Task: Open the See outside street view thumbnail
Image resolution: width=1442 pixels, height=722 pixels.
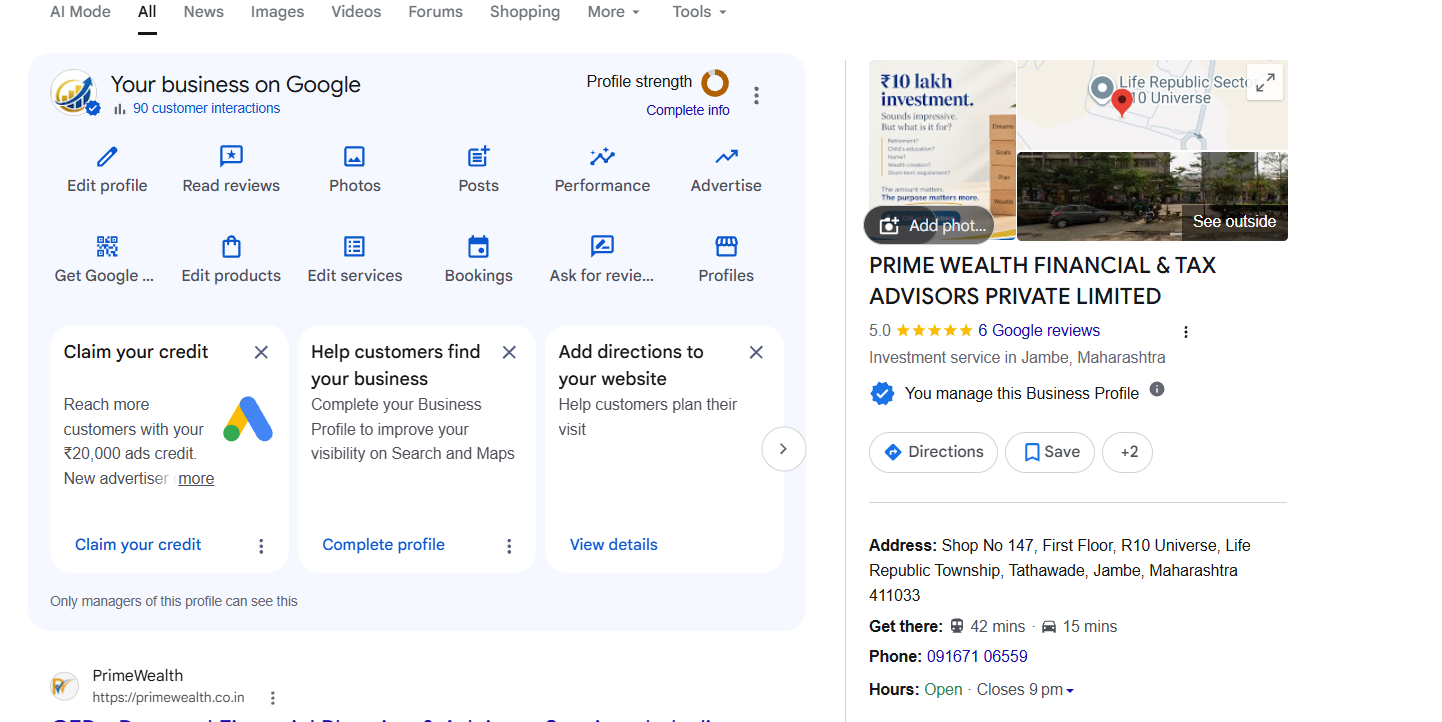Action: click(1152, 196)
